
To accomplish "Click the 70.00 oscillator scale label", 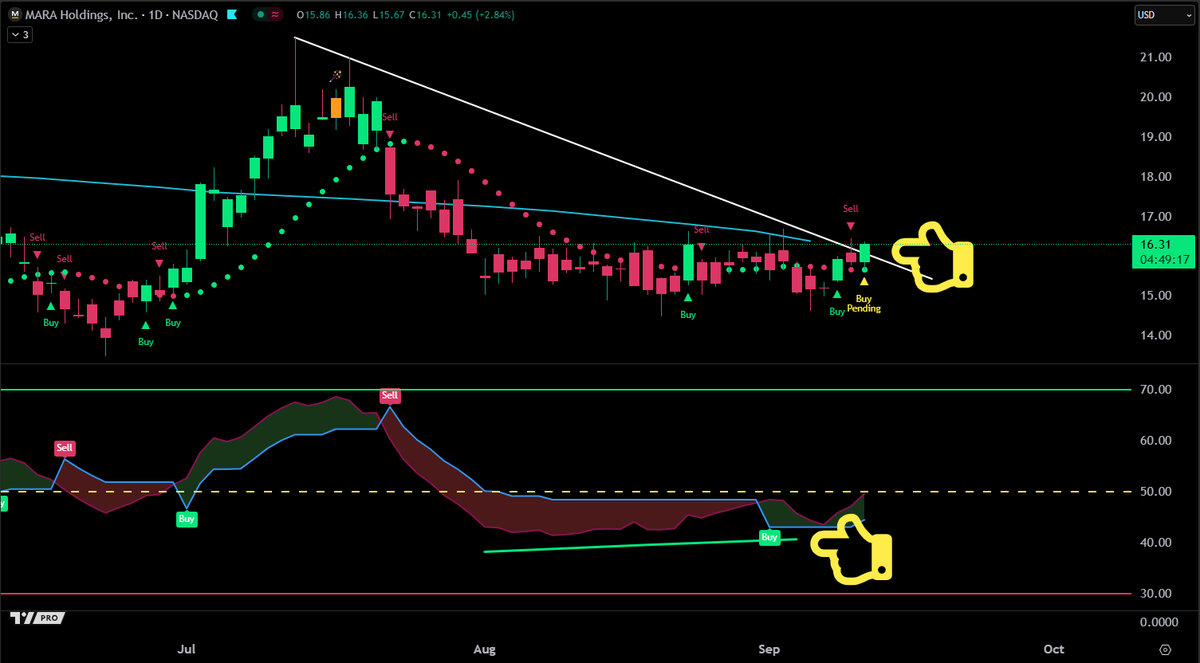I will (x=1157, y=390).
